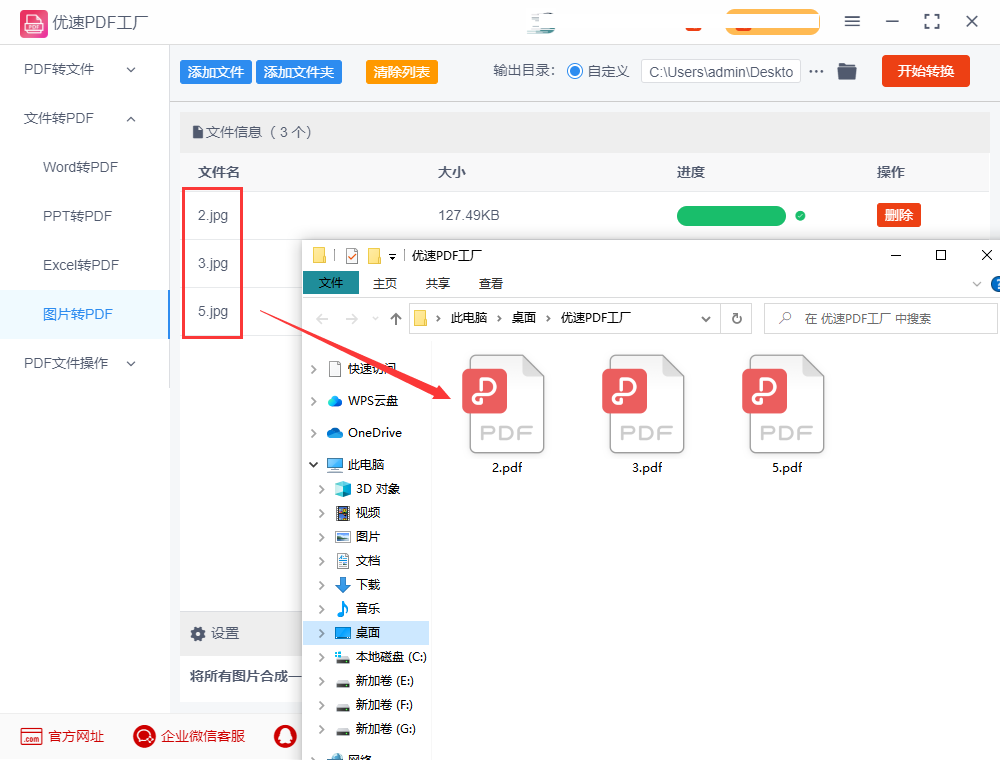Click 桌面 in Explorer address breadcrumb
Screen dimensions: 1000x760
pos(523,318)
